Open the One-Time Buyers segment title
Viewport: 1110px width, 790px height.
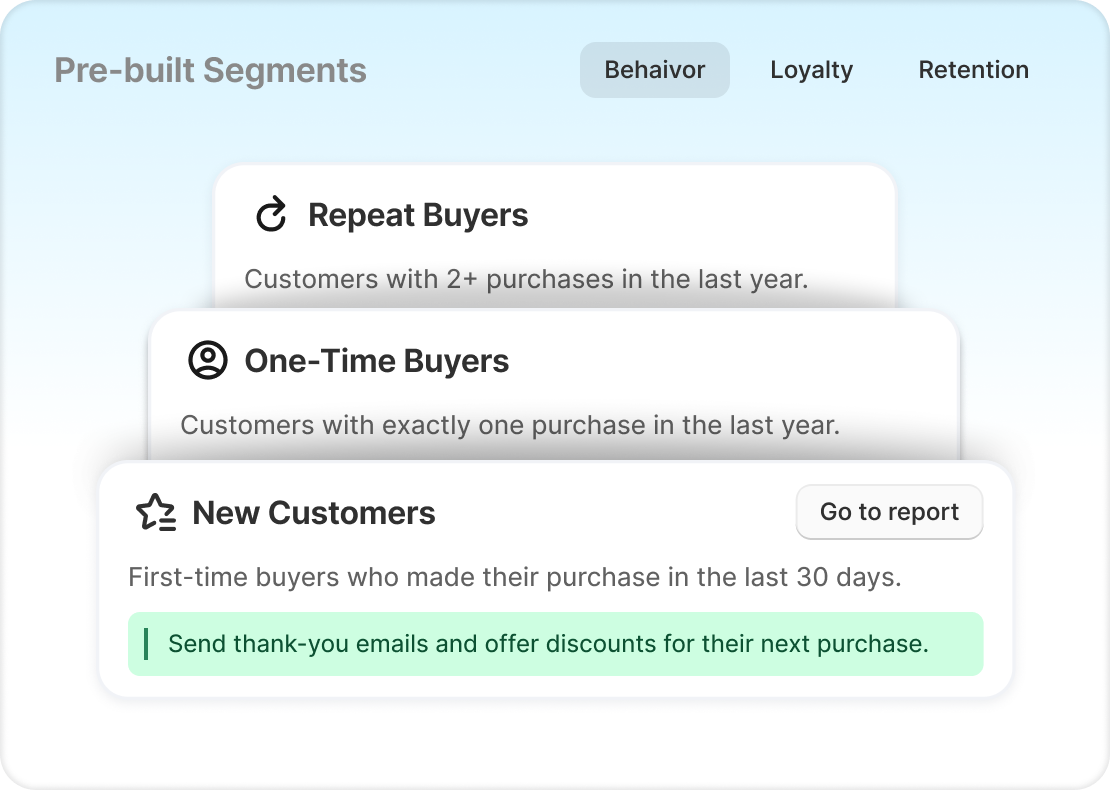click(x=376, y=361)
